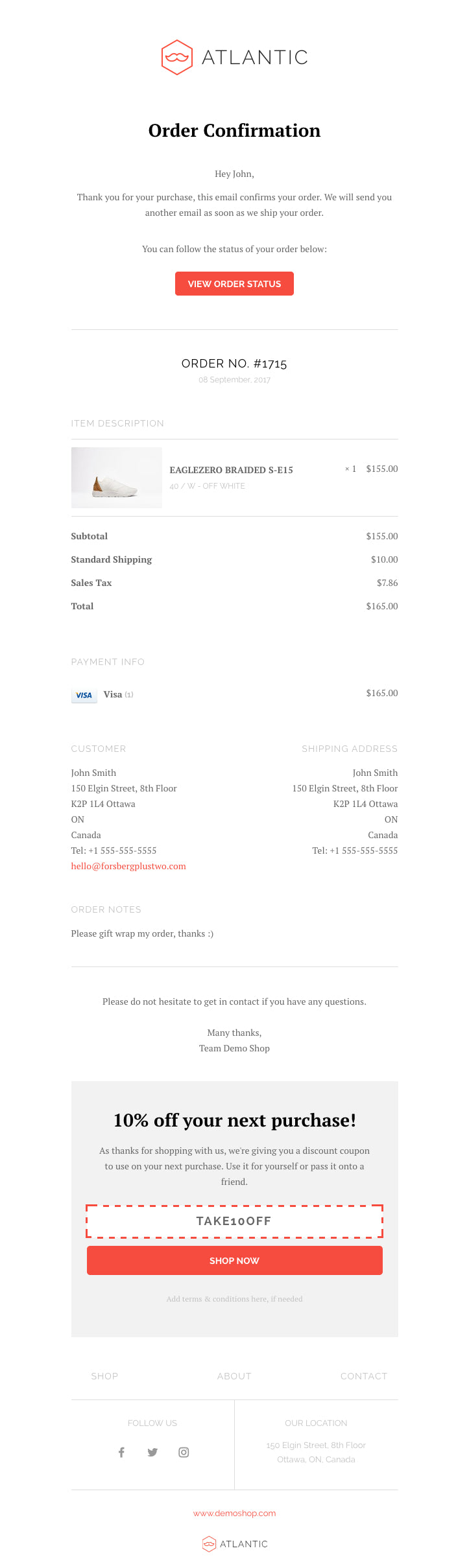The height and width of the screenshot is (1568, 469).
Task: Click the coupon terms & conditions text
Action: click(234, 1299)
